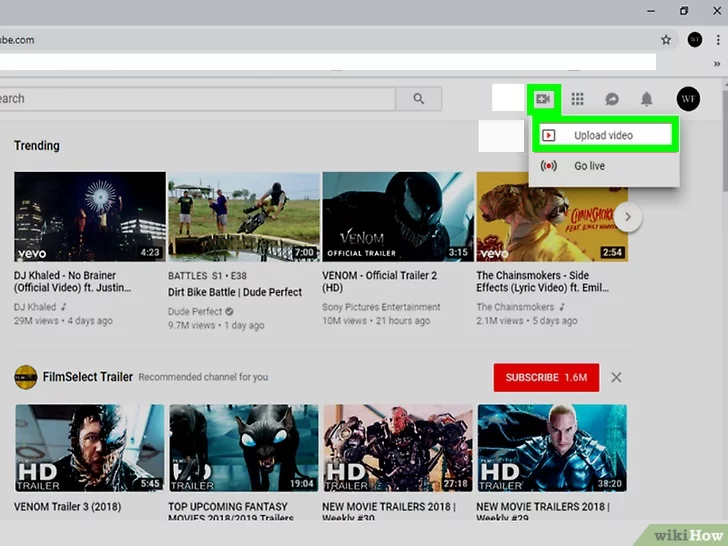Open Chrome's three-dot menu
This screenshot has height=546, width=728.
tap(718, 40)
